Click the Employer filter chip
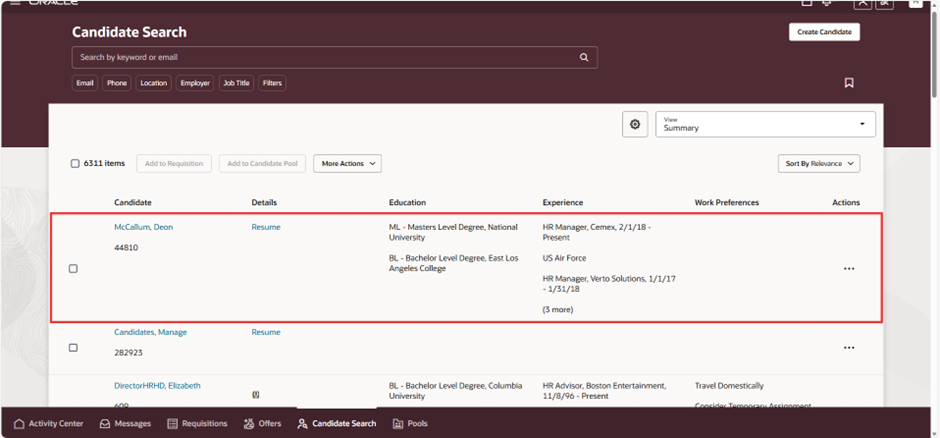Image resolution: width=940 pixels, height=438 pixels. [195, 83]
